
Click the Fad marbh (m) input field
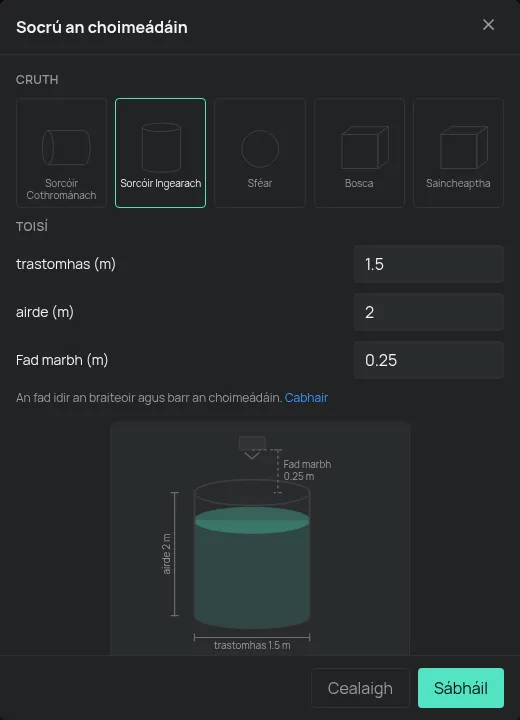429,360
